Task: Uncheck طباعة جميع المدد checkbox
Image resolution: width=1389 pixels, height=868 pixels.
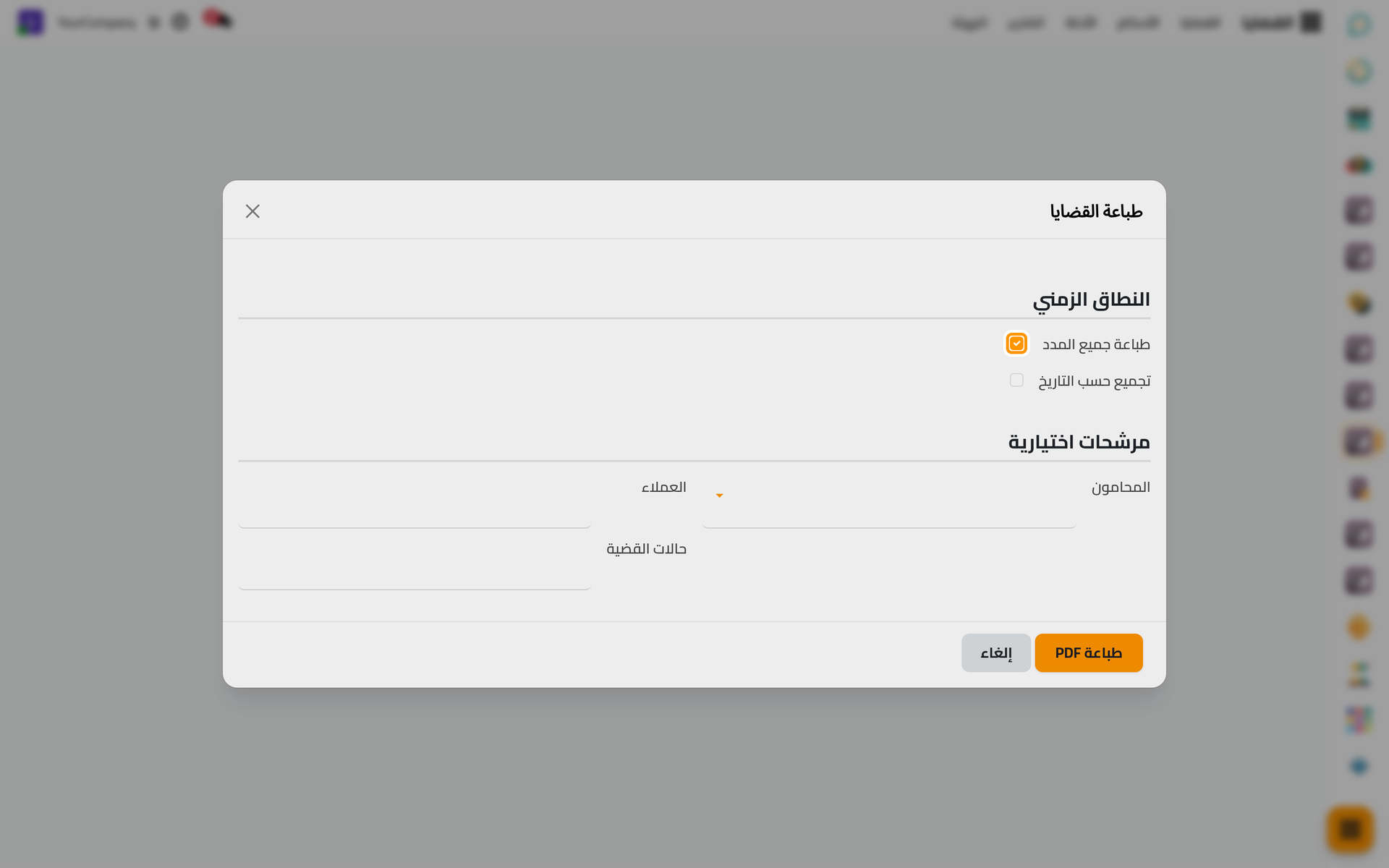Action: coord(1016,344)
